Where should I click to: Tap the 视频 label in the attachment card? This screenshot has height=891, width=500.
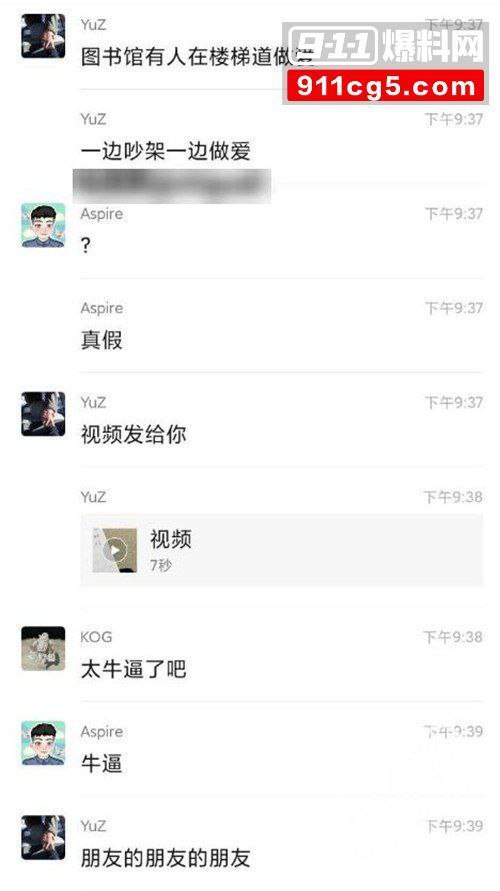[x=171, y=539]
